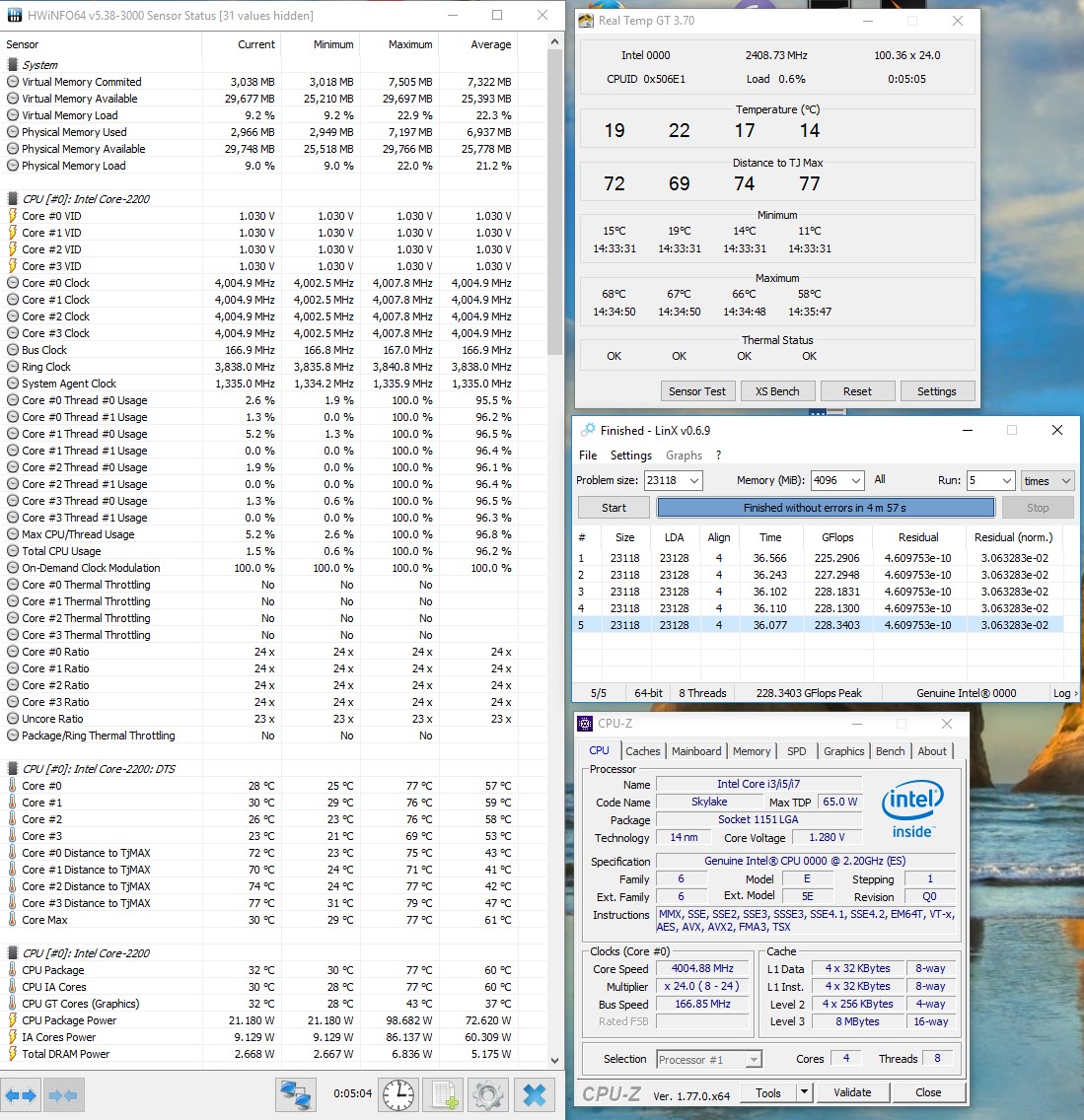Start logging with the HWiNFO log file icon
Screen dimensions: 1084x1120
pyautogui.click(x=444, y=1094)
